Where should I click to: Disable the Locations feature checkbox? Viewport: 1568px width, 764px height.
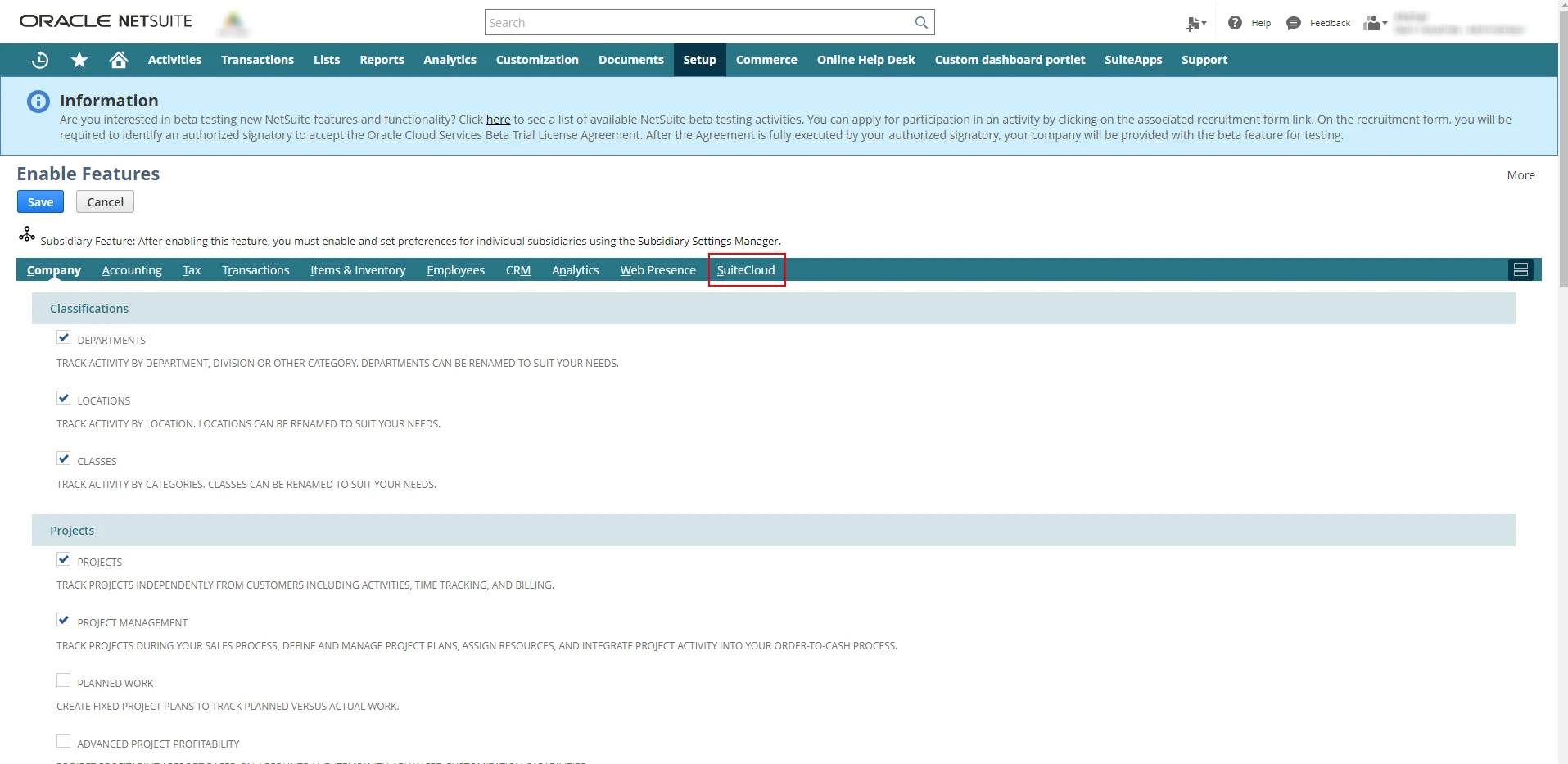pyautogui.click(x=64, y=398)
